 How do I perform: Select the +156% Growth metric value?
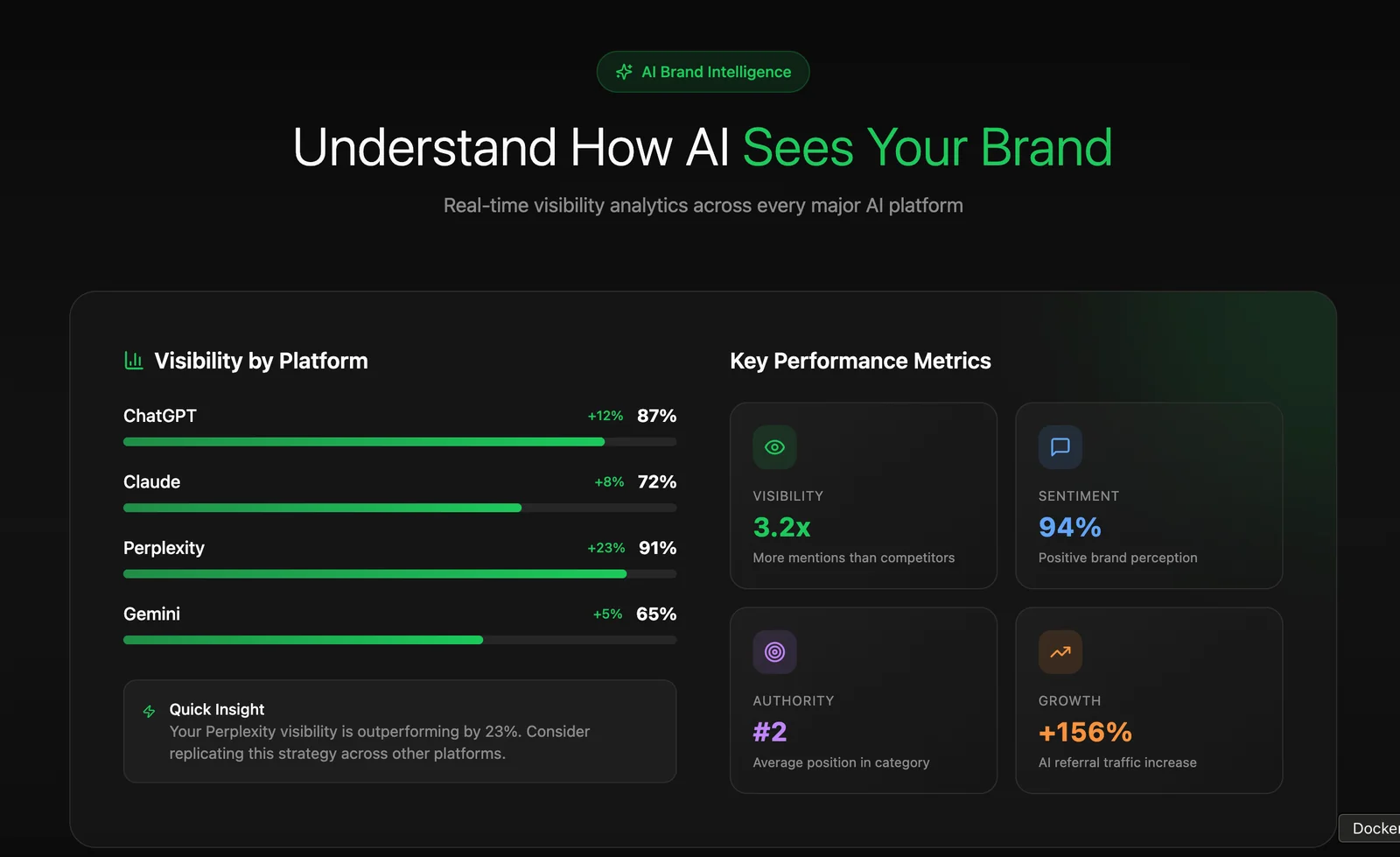[1085, 732]
